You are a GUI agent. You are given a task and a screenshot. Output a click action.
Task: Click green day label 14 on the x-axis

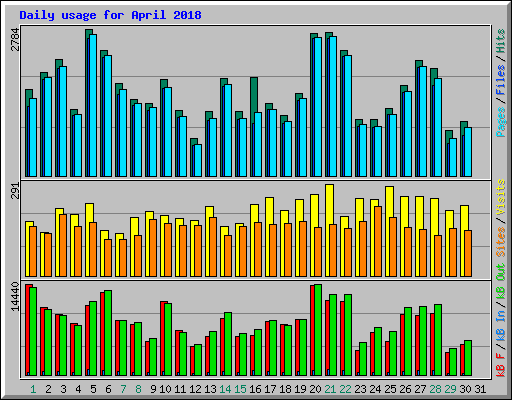tap(225, 389)
